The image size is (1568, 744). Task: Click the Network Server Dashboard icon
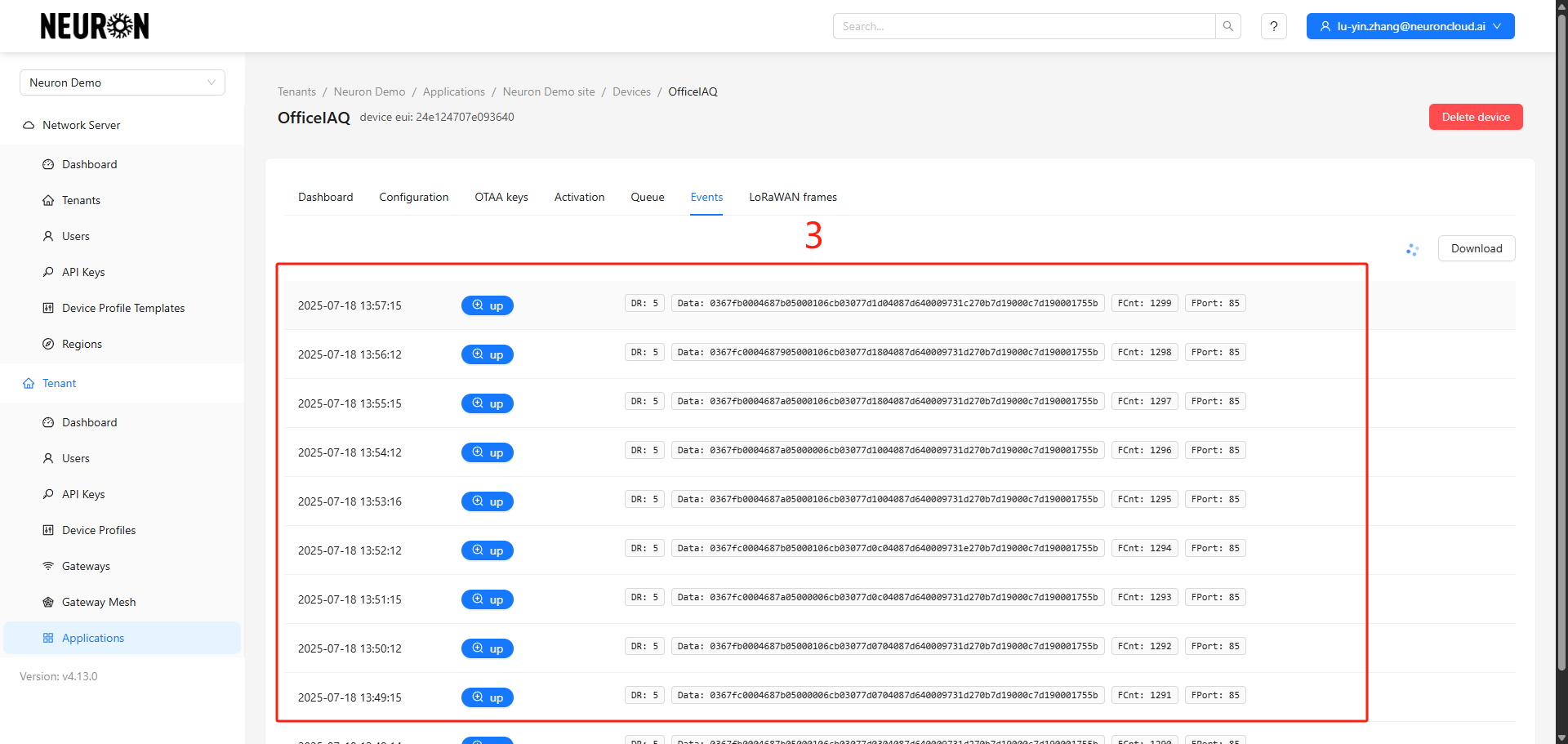(x=48, y=164)
